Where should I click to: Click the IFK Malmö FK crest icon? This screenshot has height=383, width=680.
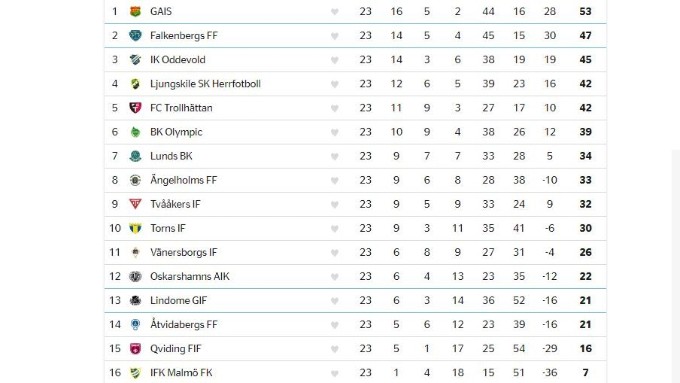pos(135,373)
